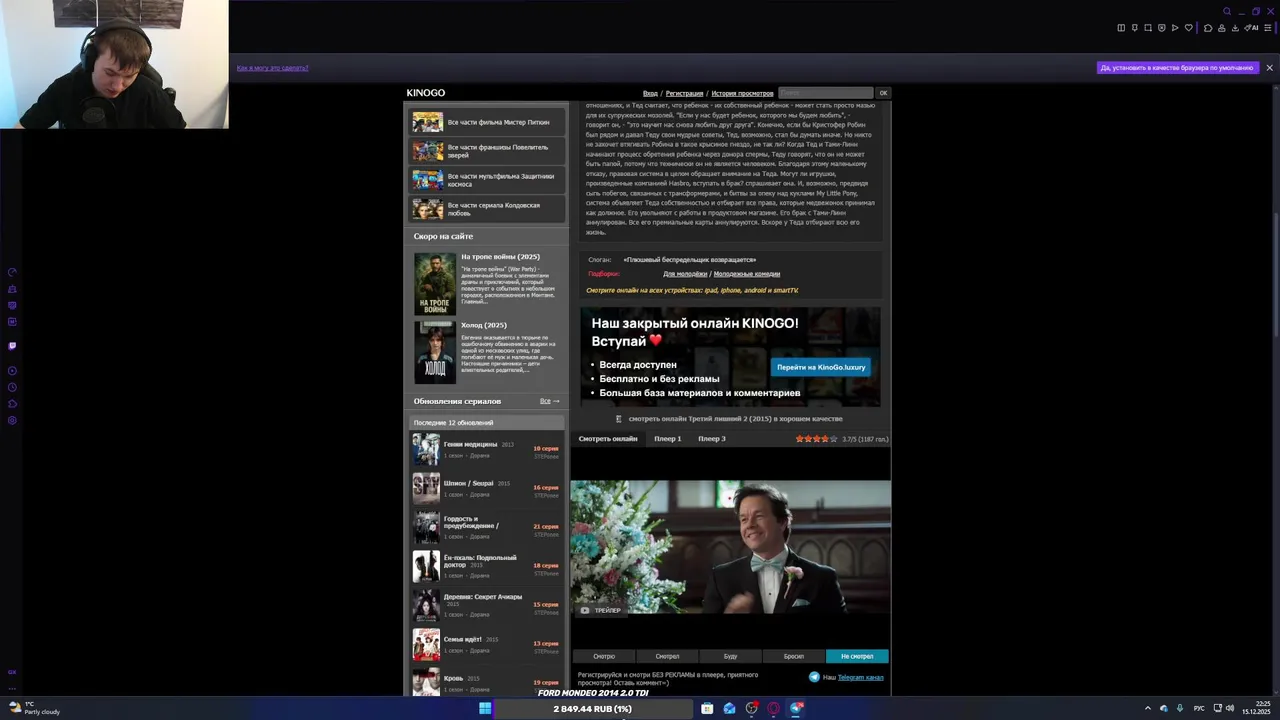Click the send/flow arrow icon
The image size is (1280, 720).
point(1175,28)
